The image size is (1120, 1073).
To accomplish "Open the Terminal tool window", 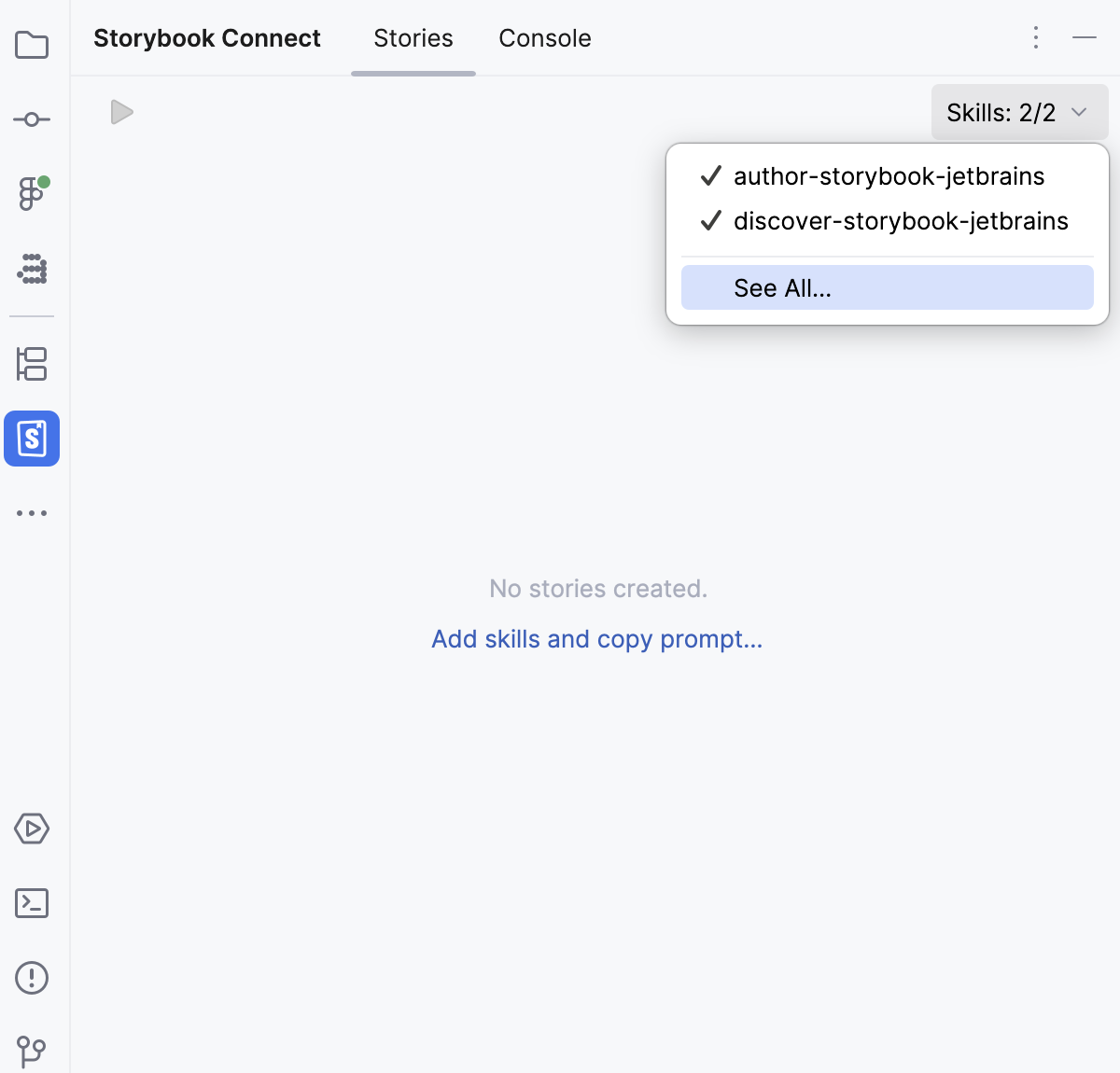I will pos(32,903).
